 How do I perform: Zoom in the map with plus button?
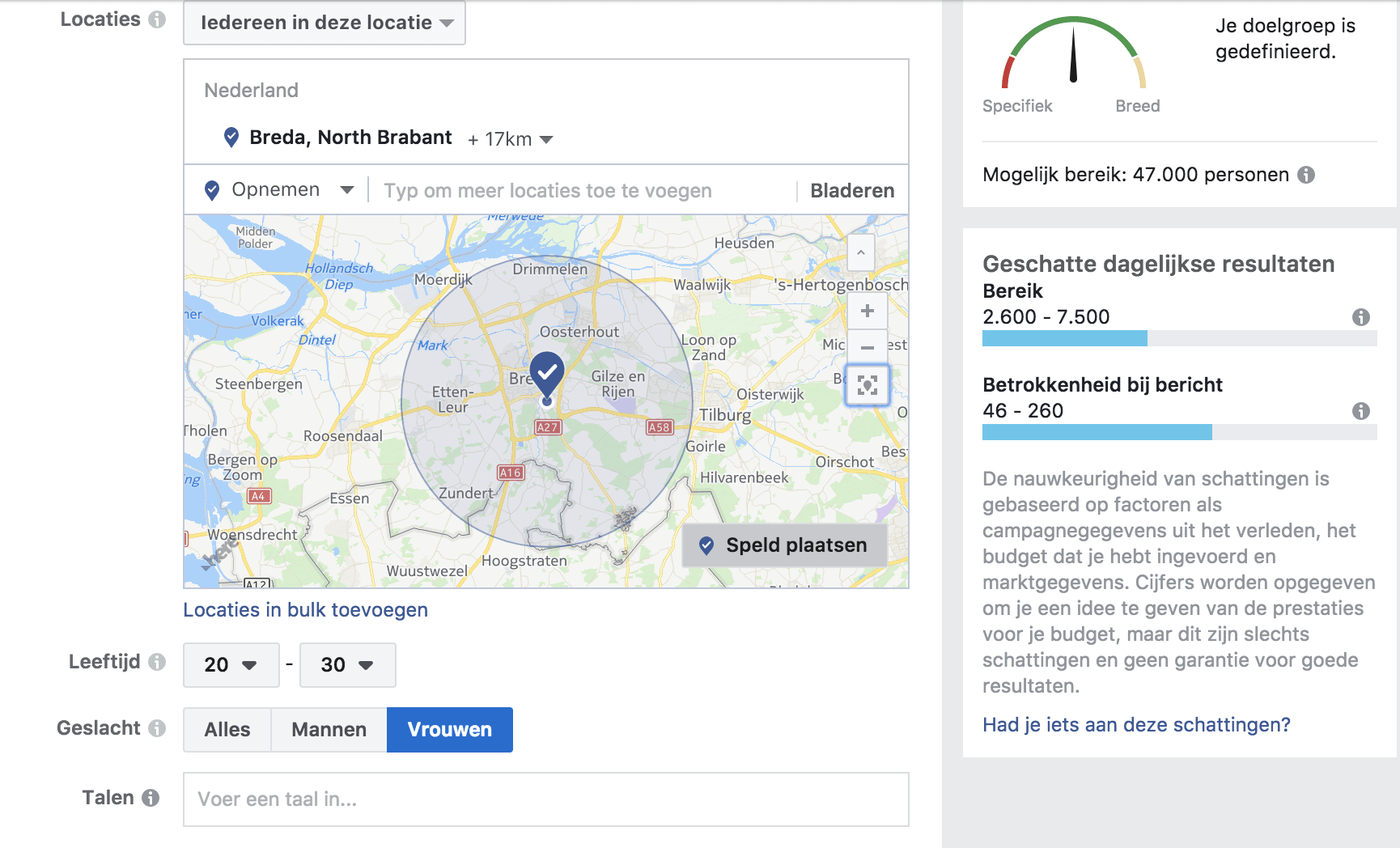point(868,312)
